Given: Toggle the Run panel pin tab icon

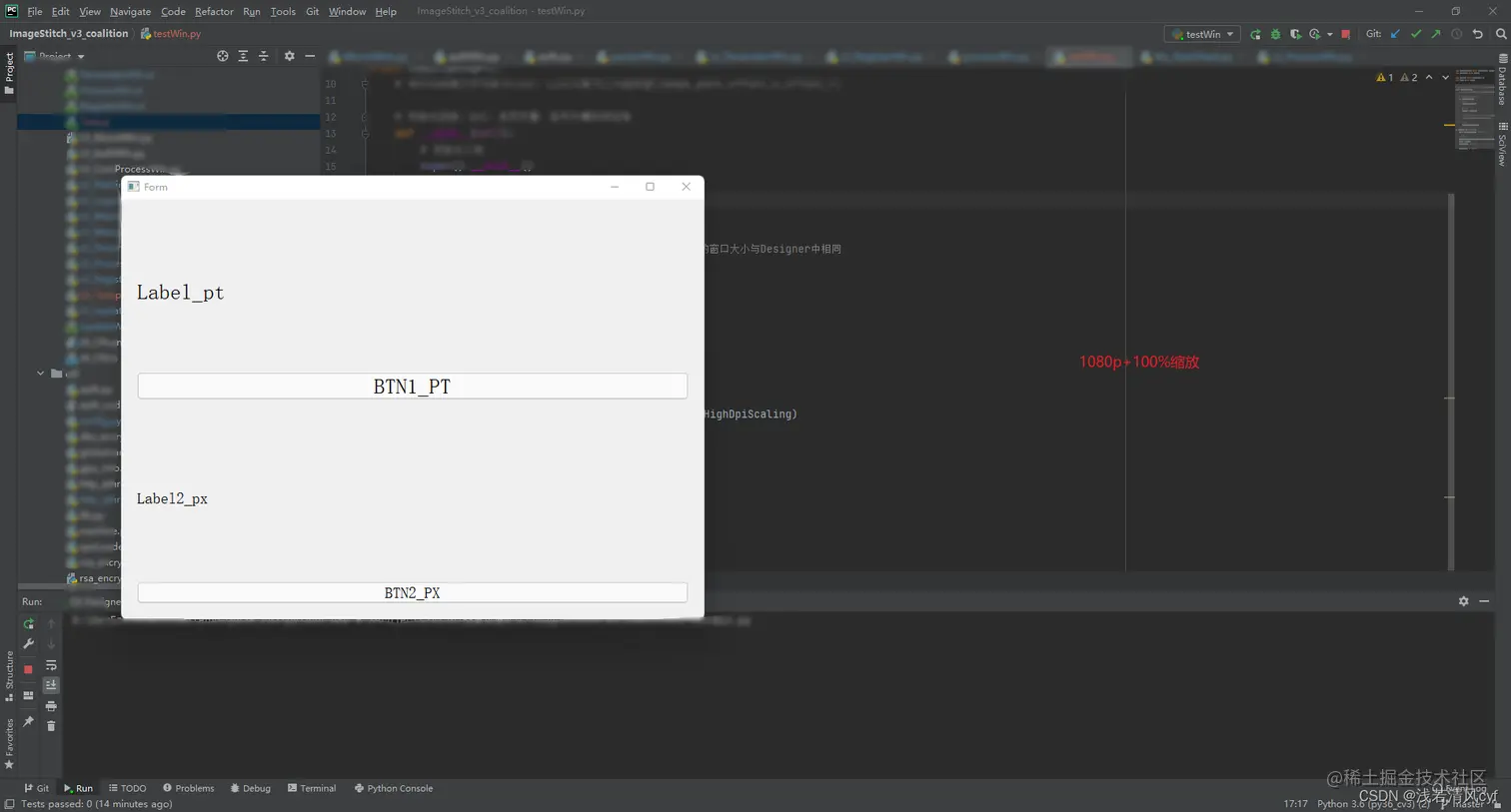Looking at the screenshot, I should 28,721.
